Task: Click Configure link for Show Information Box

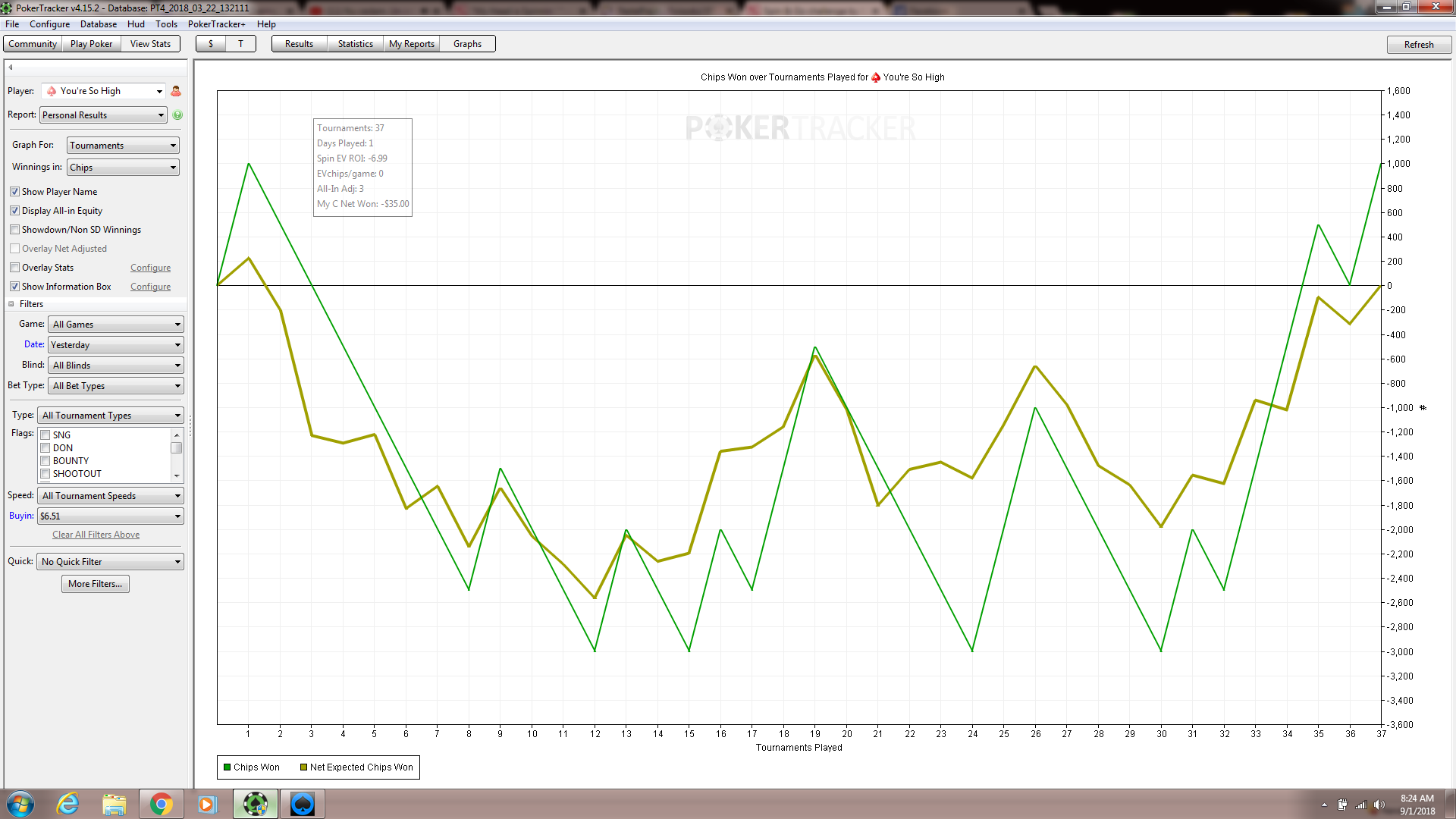Action: [150, 287]
